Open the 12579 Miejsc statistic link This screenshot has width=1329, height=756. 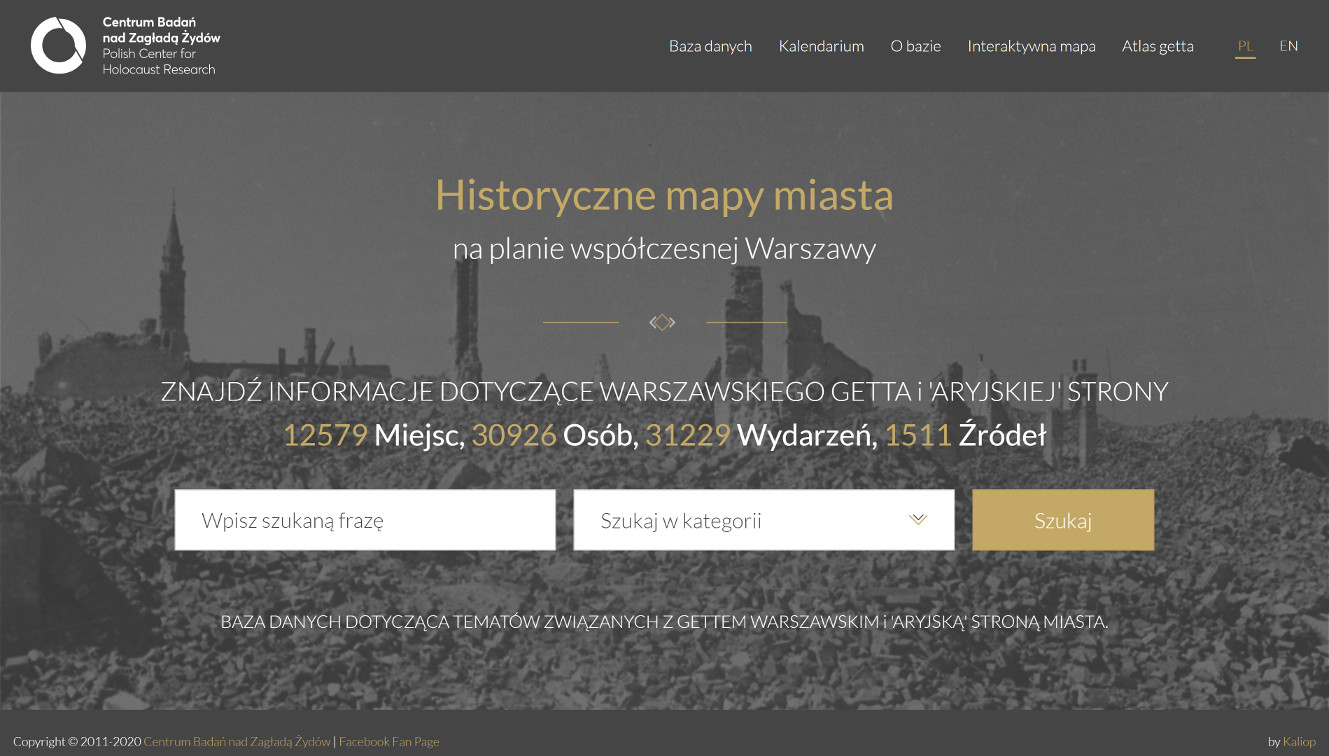click(x=326, y=434)
